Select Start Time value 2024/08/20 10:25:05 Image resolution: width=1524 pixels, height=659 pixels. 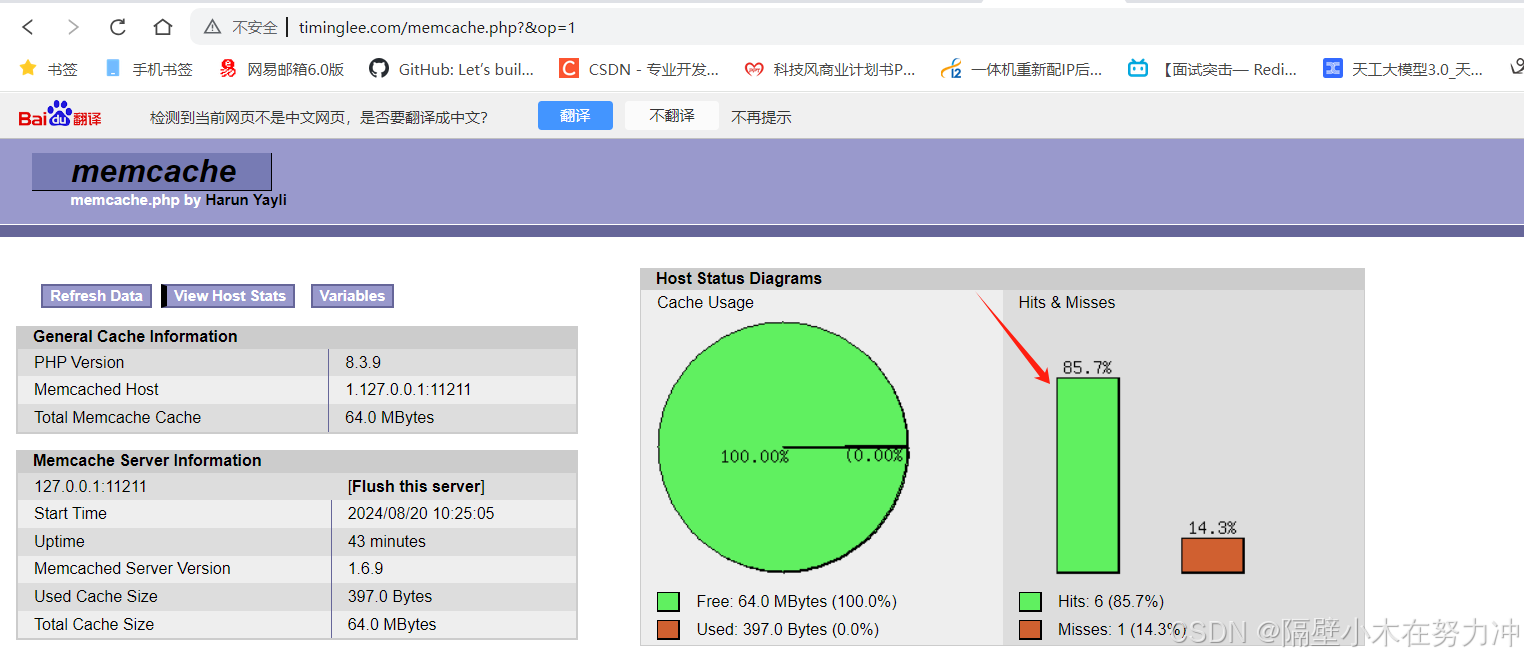point(421,513)
